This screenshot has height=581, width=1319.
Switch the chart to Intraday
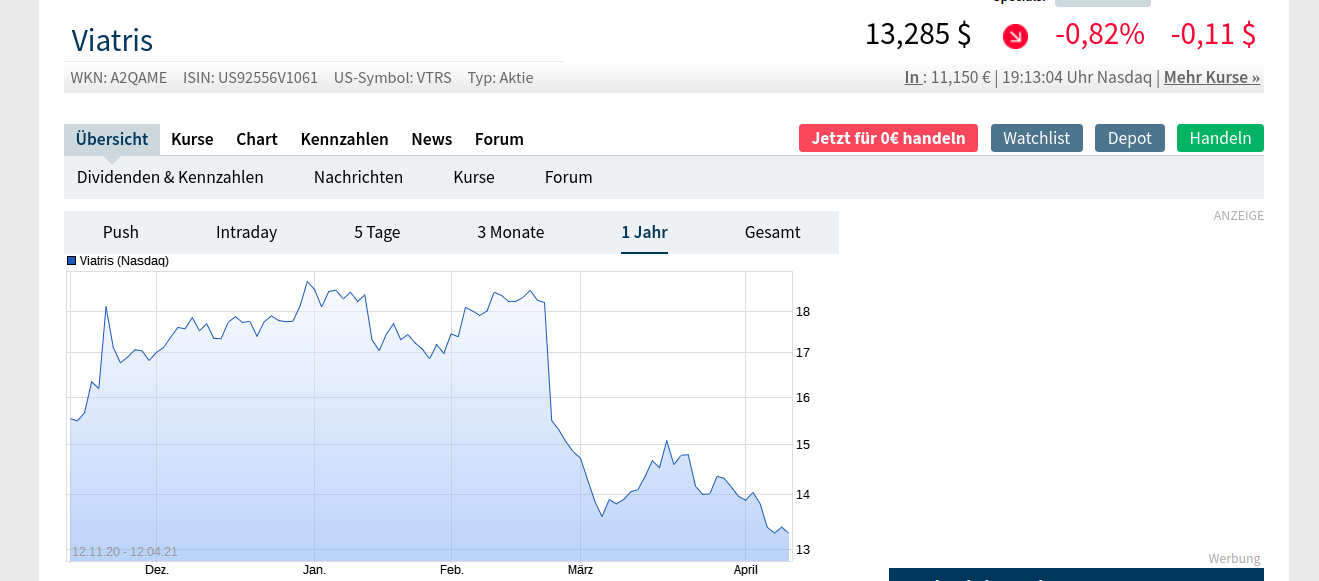(246, 232)
